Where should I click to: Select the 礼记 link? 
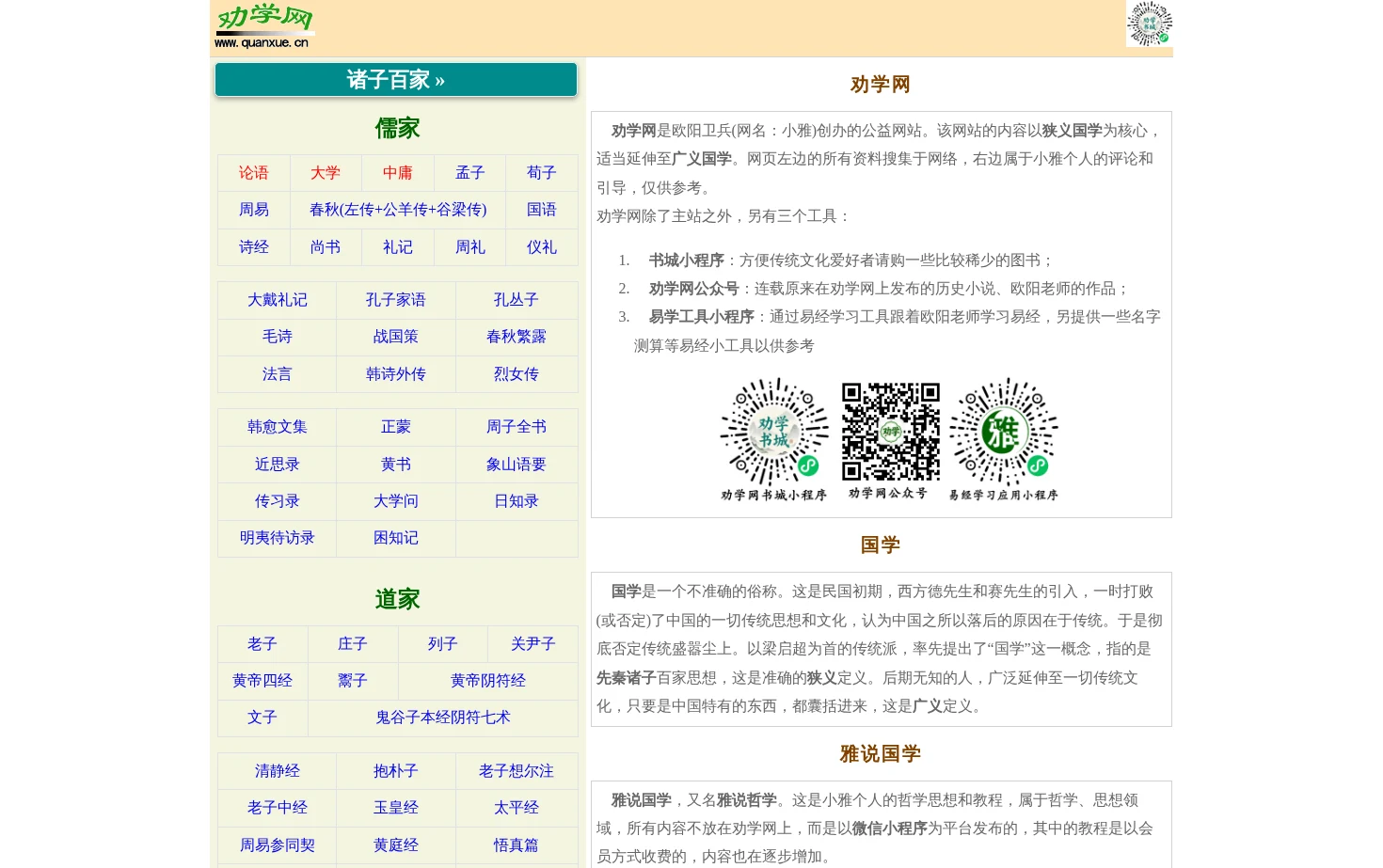[398, 247]
